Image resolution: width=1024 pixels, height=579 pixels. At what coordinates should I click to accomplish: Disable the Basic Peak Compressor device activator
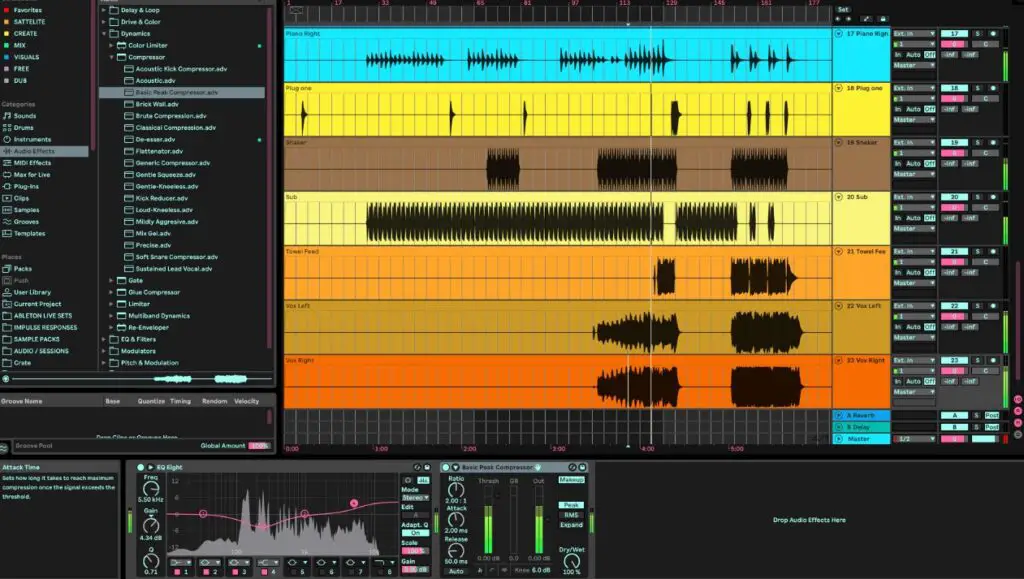[445, 467]
